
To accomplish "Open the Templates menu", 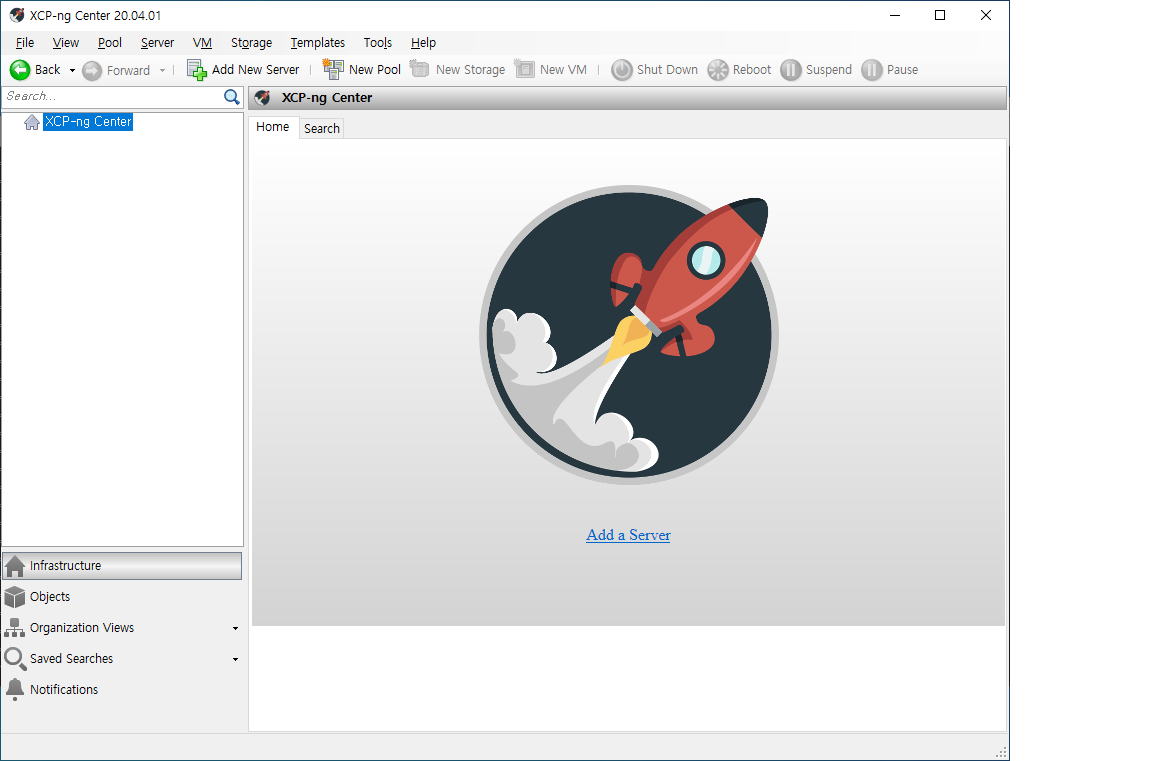I will (x=317, y=43).
